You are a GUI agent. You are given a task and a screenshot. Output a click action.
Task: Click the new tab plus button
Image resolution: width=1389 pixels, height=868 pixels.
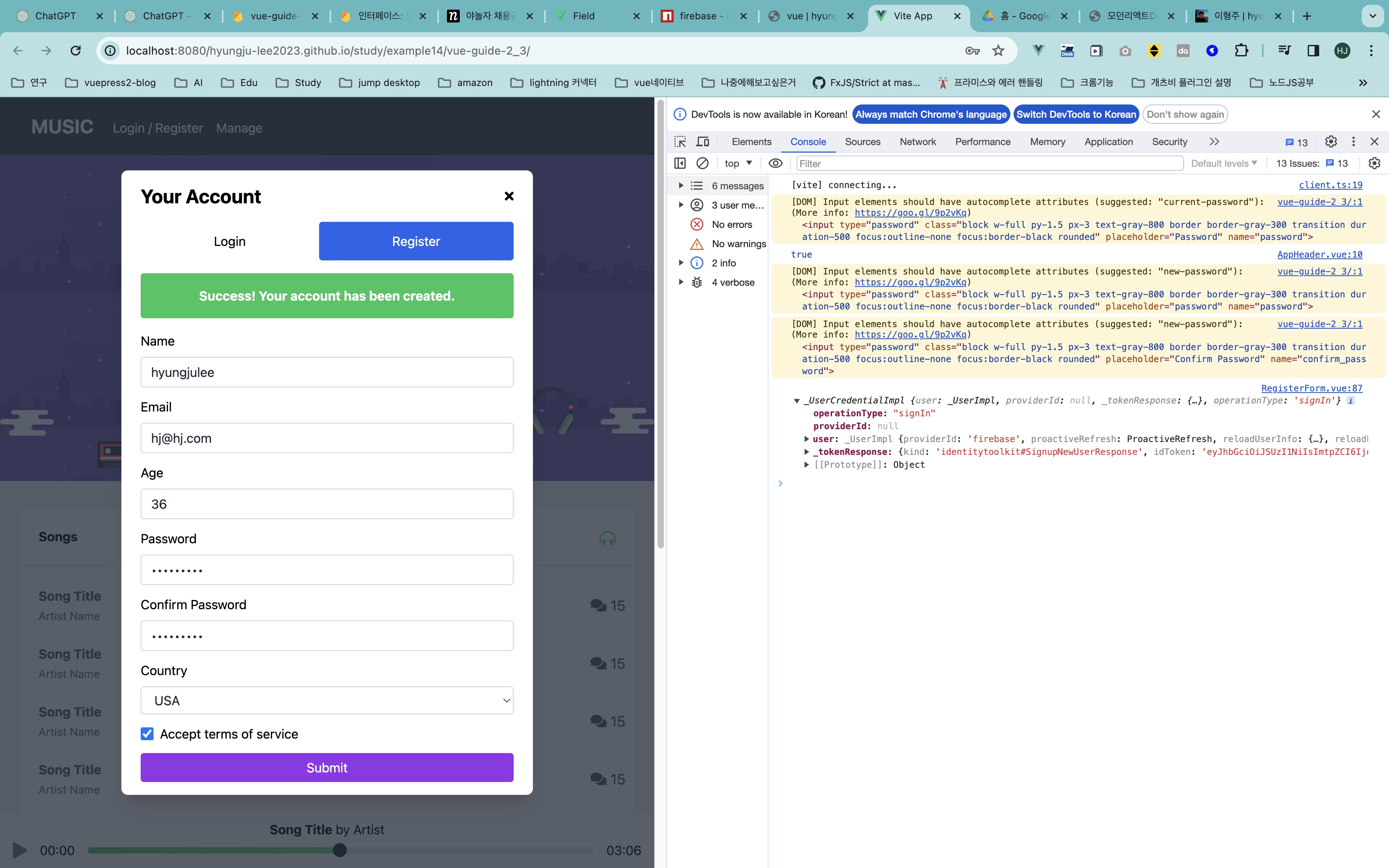pos(1307,16)
